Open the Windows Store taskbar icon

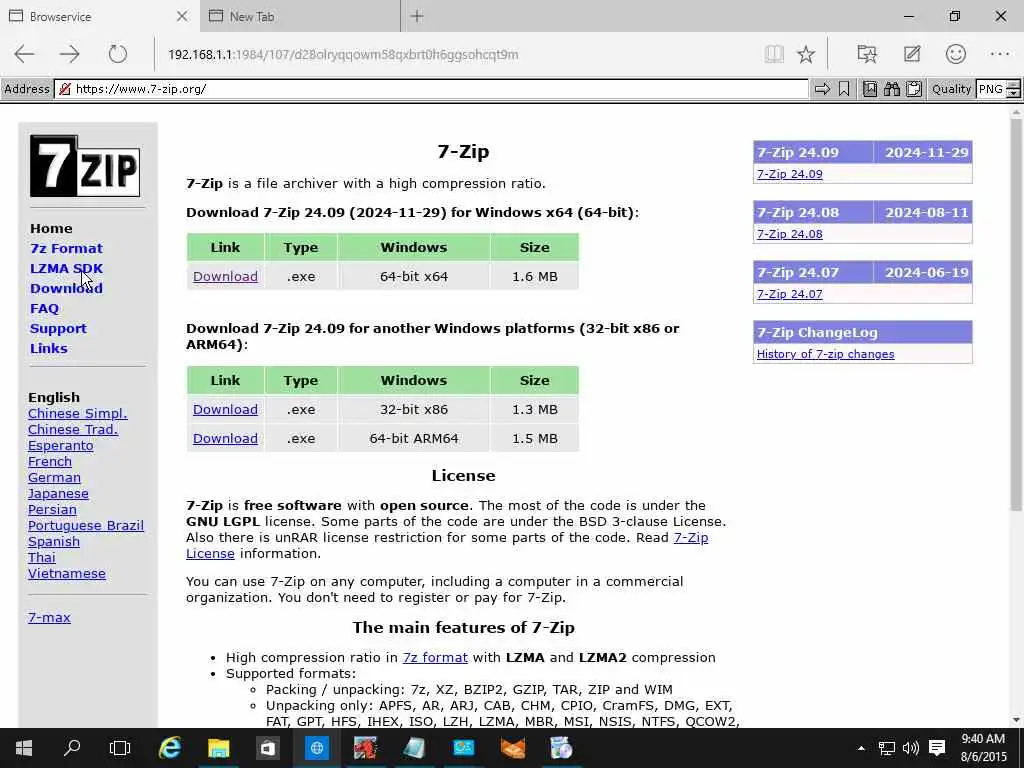[x=268, y=748]
